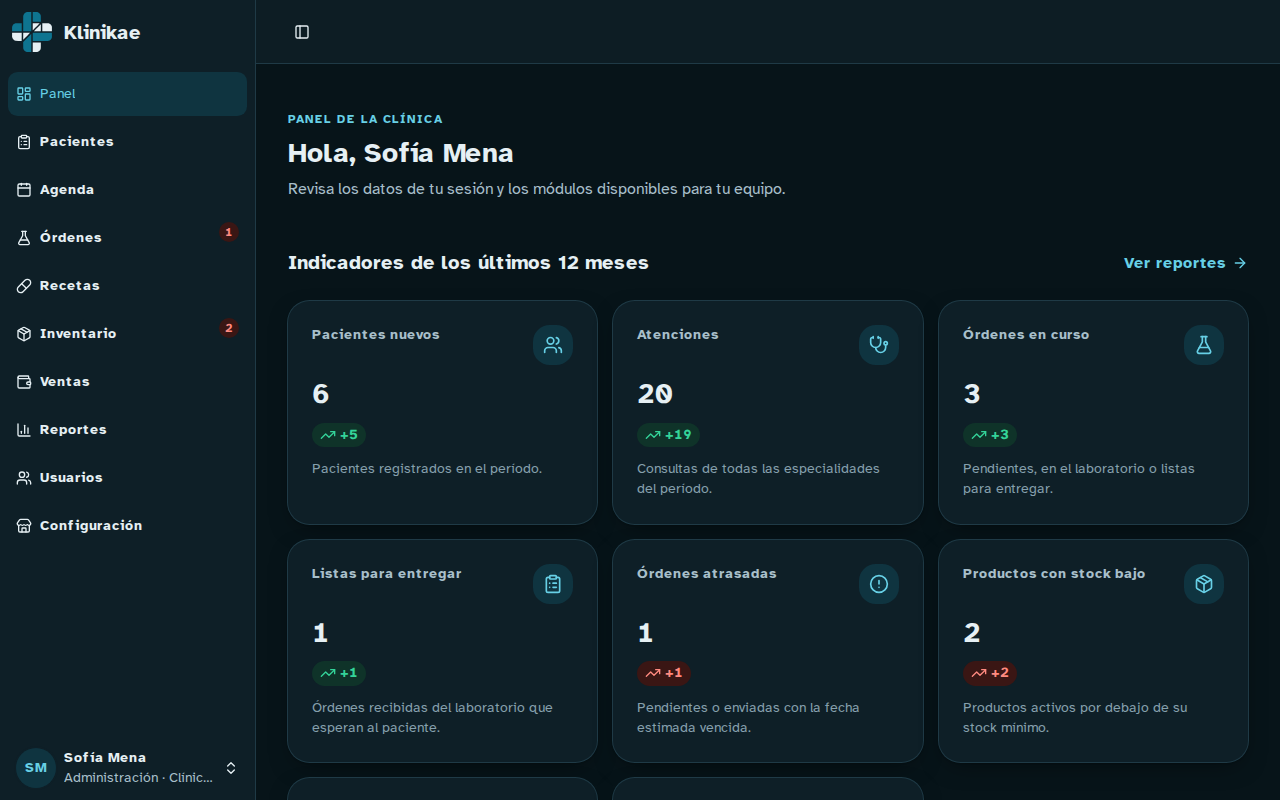
Task: Toggle the sidebar panel icon
Action: point(302,32)
